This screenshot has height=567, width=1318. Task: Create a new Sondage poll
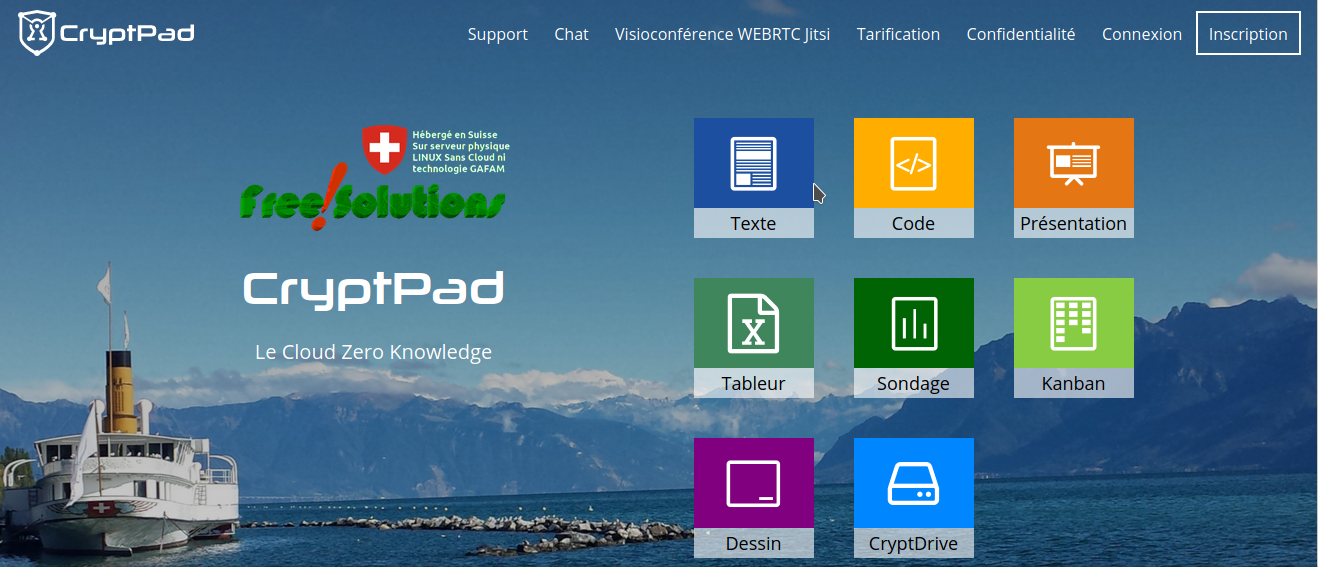click(x=913, y=337)
